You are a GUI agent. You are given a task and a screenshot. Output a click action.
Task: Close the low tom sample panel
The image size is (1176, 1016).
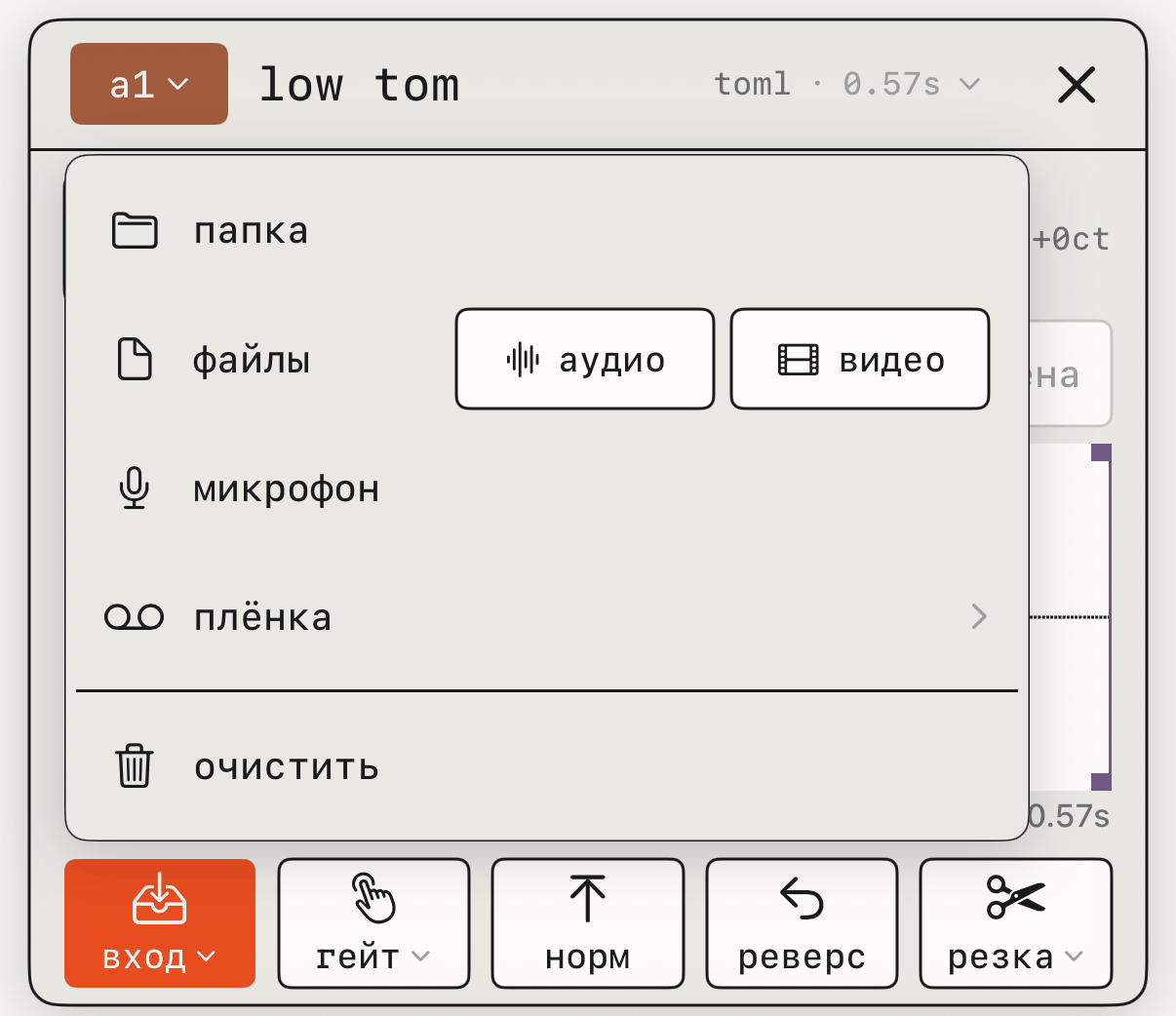click(x=1077, y=85)
